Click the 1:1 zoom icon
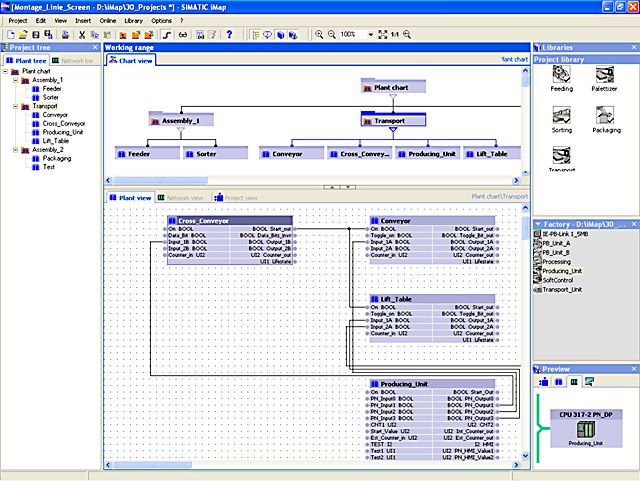This screenshot has width=640, height=481. (395, 35)
